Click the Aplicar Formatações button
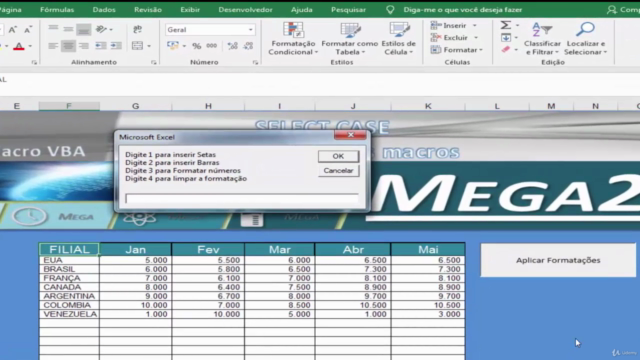 (x=558, y=260)
